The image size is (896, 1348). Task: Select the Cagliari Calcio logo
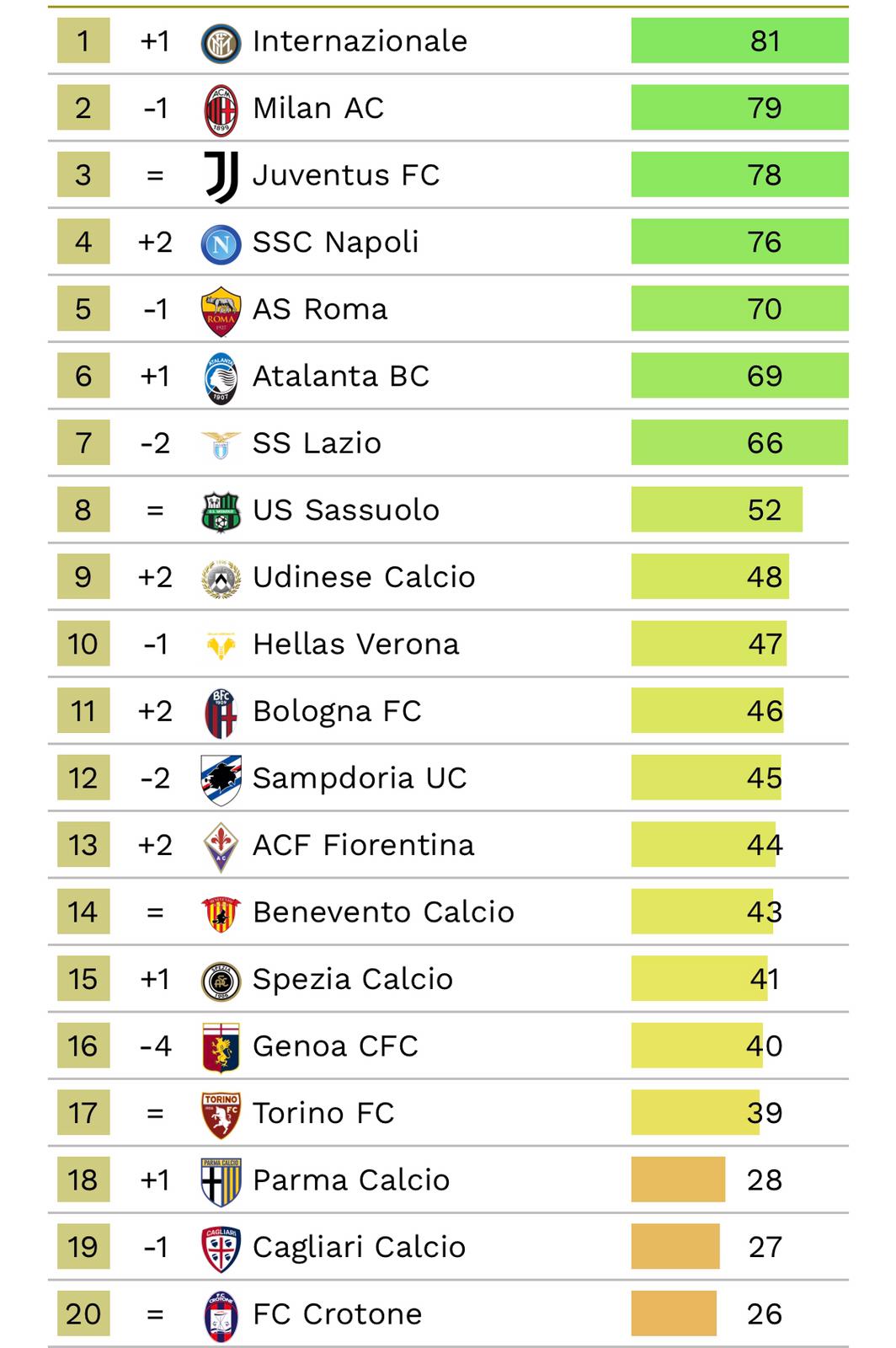coord(221,1249)
